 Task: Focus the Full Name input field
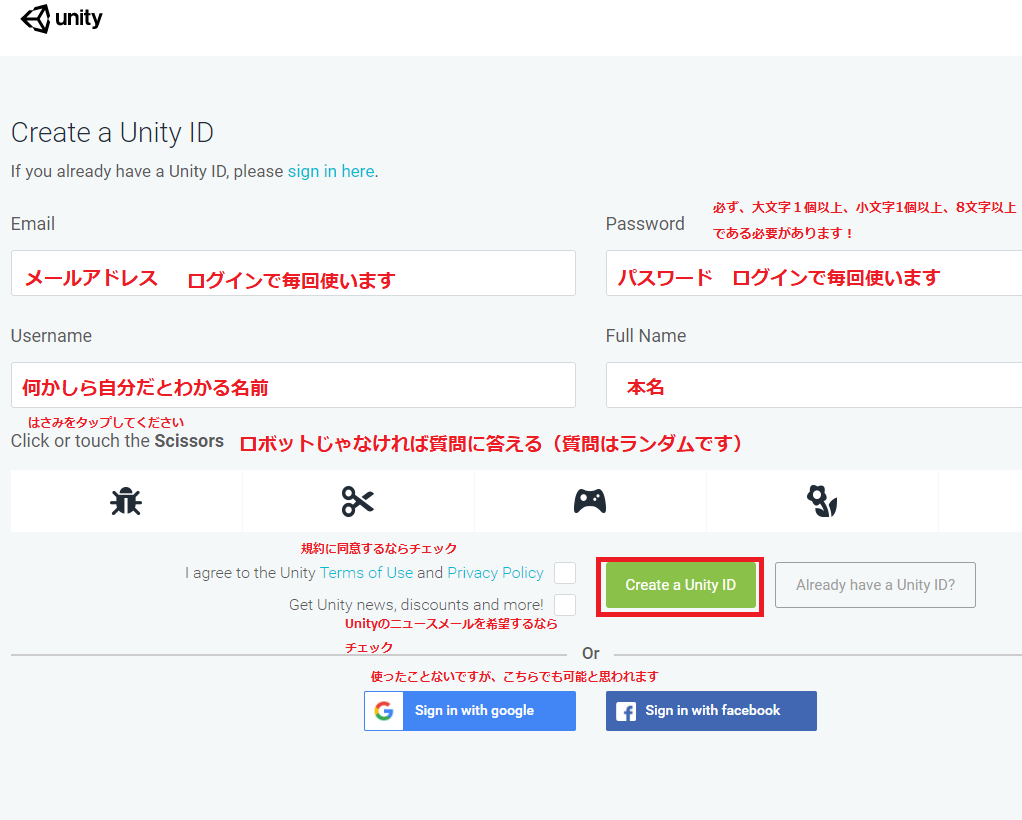814,385
